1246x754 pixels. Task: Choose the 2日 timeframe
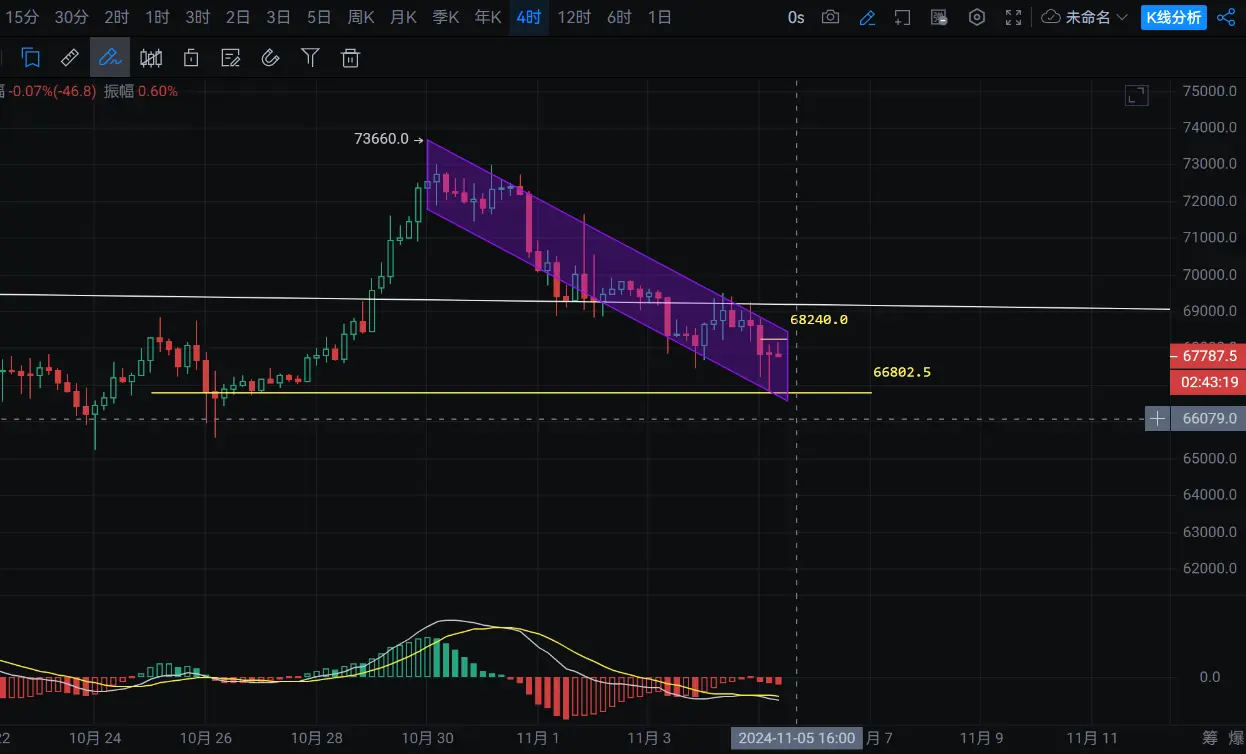[x=238, y=17]
